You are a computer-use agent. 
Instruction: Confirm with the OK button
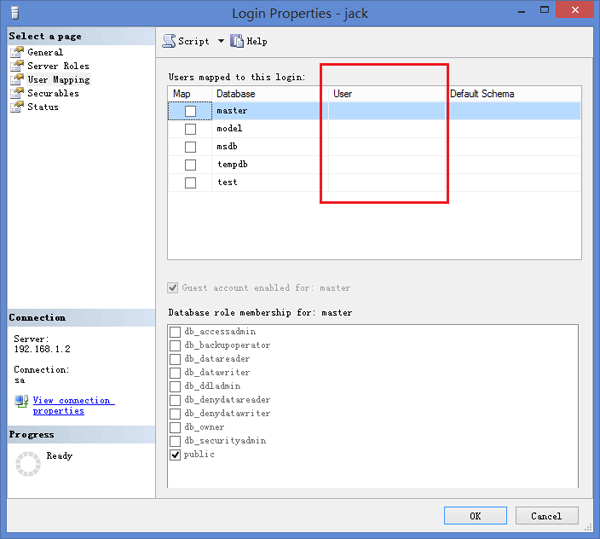pos(475,516)
